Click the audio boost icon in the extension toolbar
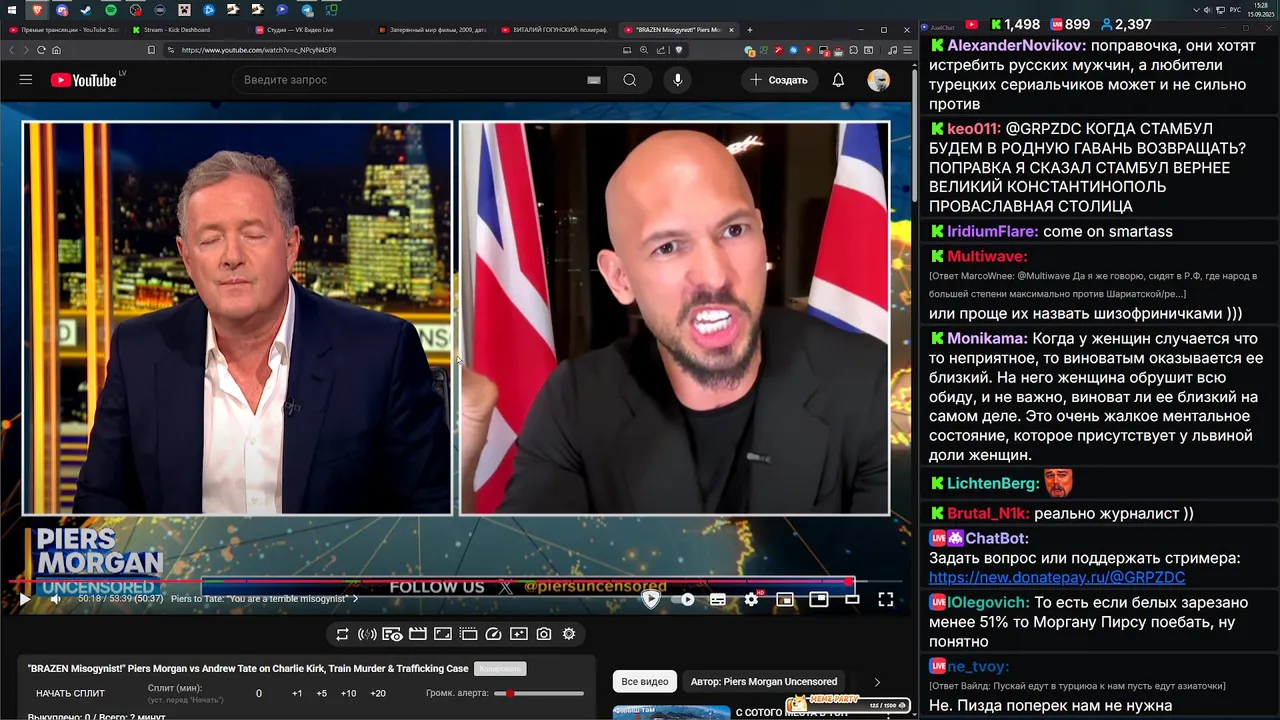Viewport: 1280px width, 720px height. [367, 634]
